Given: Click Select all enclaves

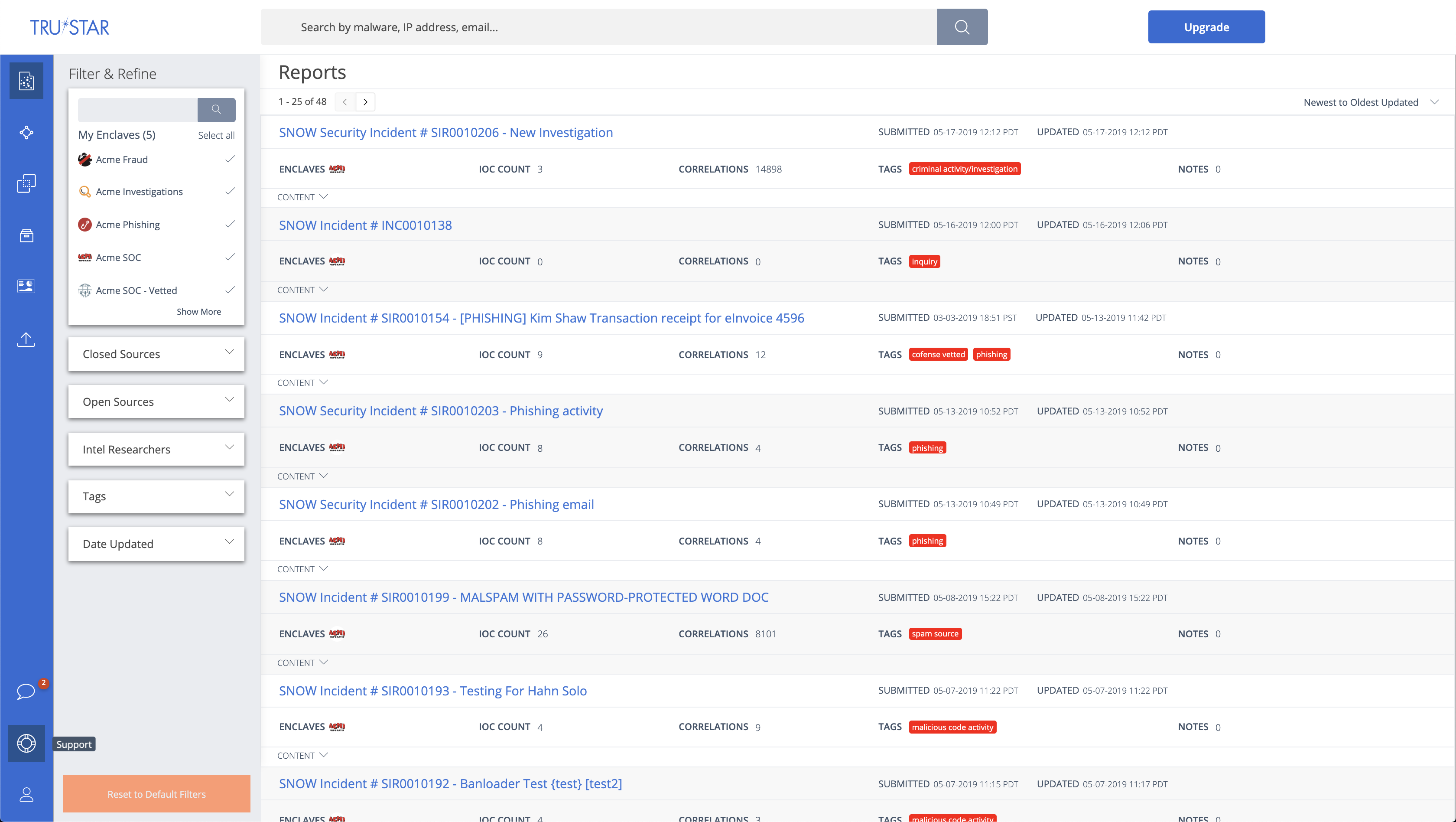Looking at the screenshot, I should coord(216,135).
